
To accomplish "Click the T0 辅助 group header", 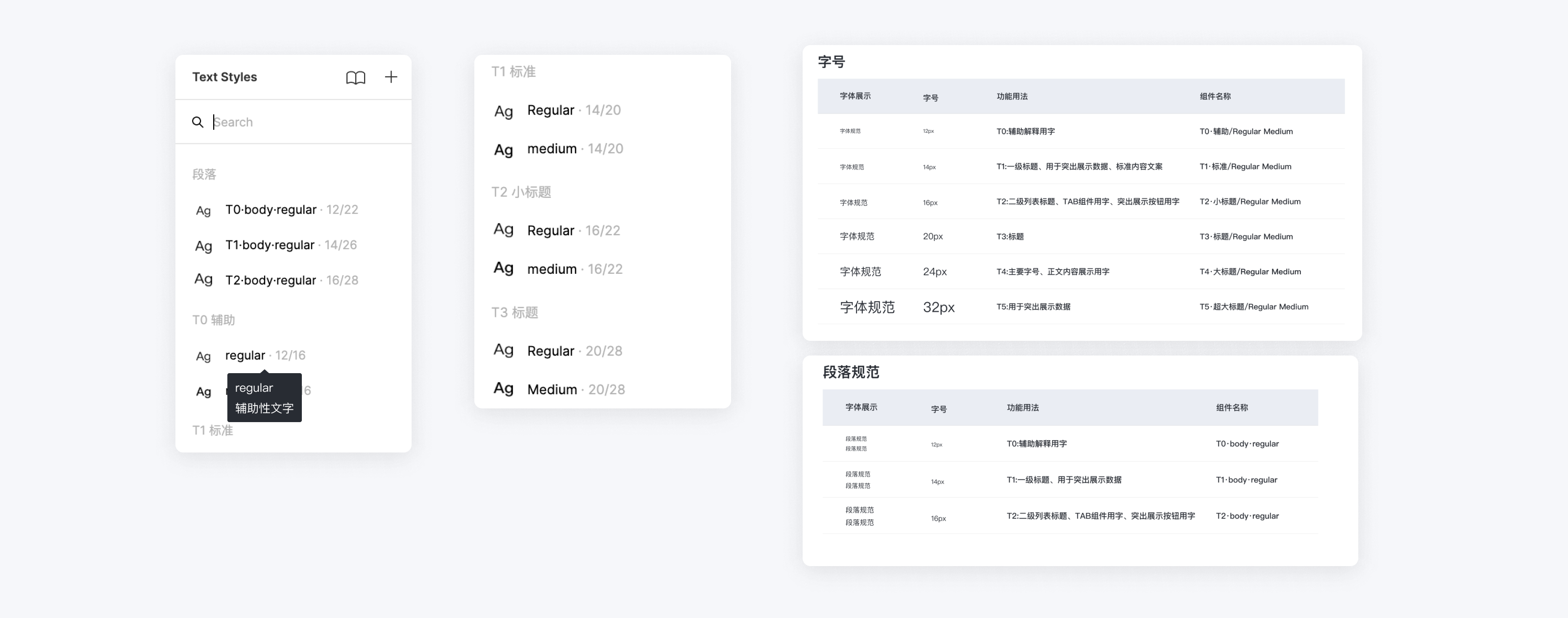I will 214,320.
